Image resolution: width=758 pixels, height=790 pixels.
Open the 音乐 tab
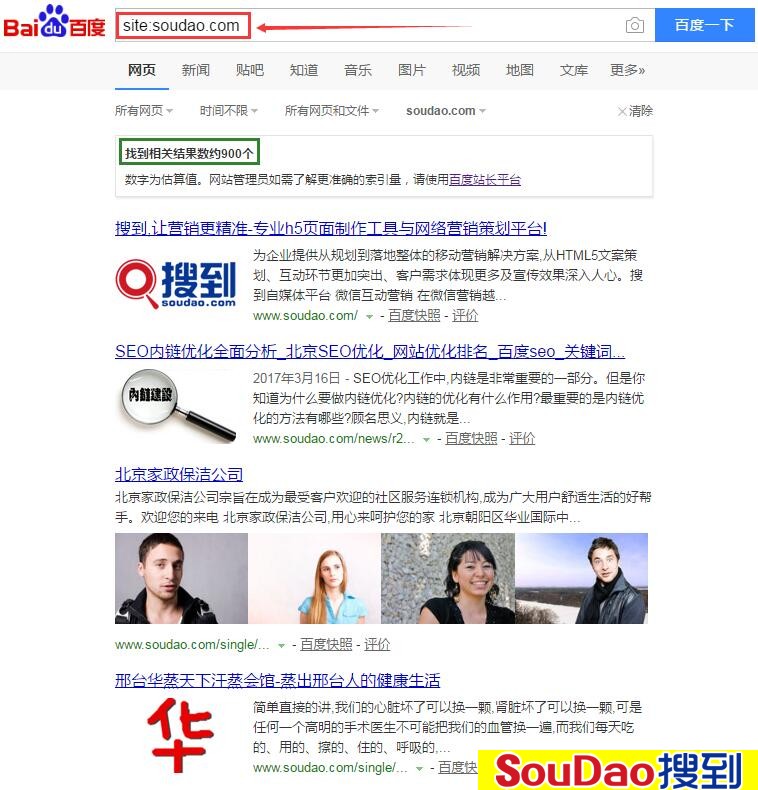tap(358, 70)
